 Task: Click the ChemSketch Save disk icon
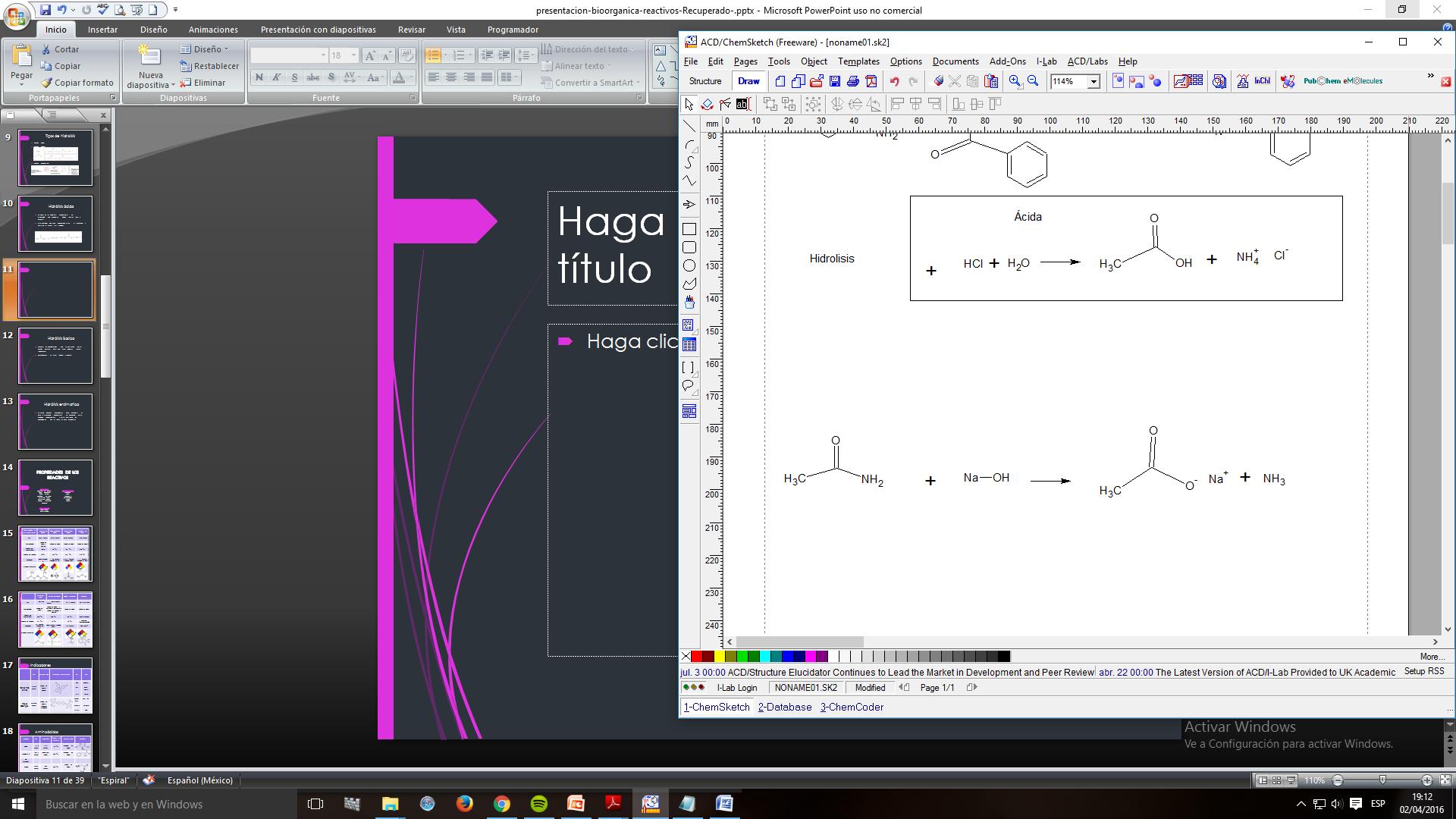835,81
